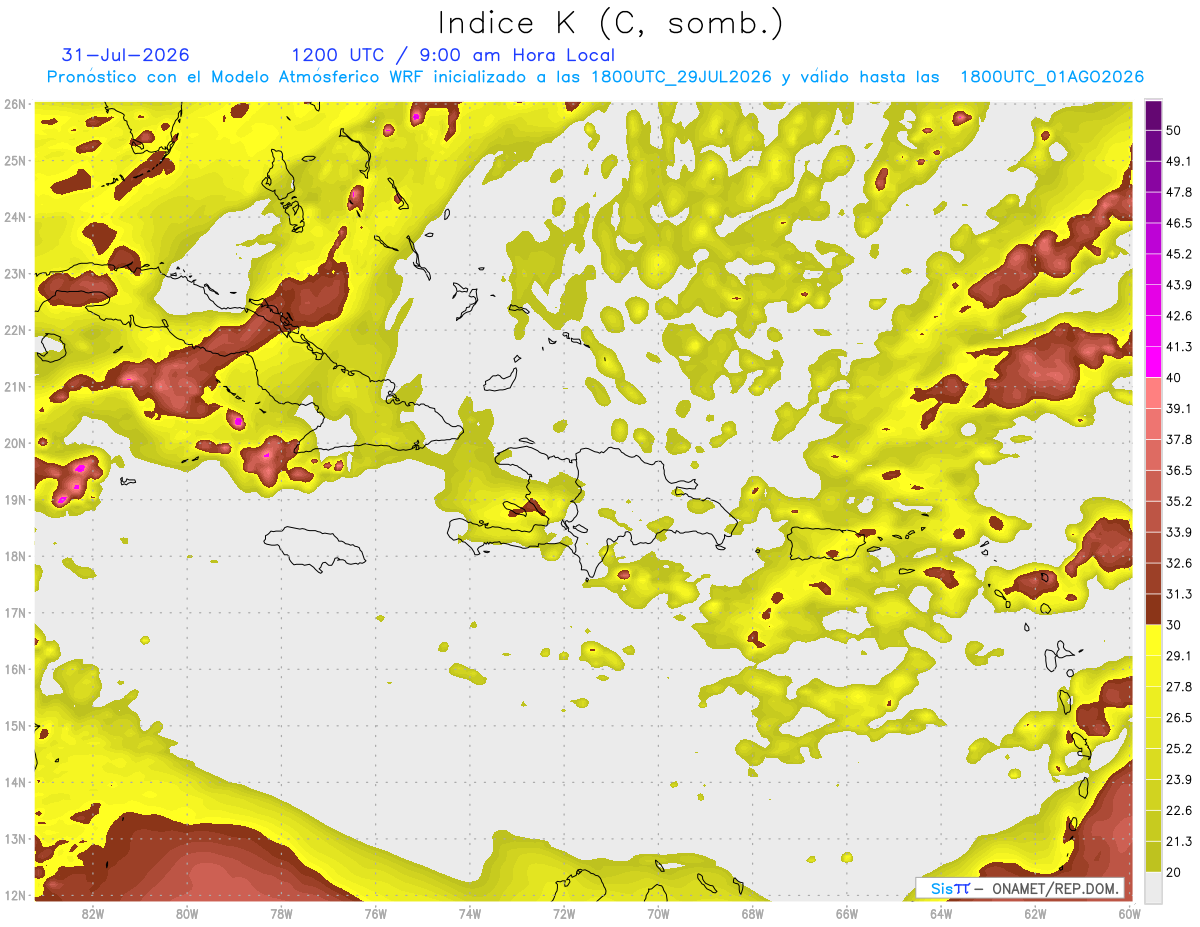Click longitude axis label "62W"
This screenshot has width=1200, height=927.
(x=1035, y=913)
